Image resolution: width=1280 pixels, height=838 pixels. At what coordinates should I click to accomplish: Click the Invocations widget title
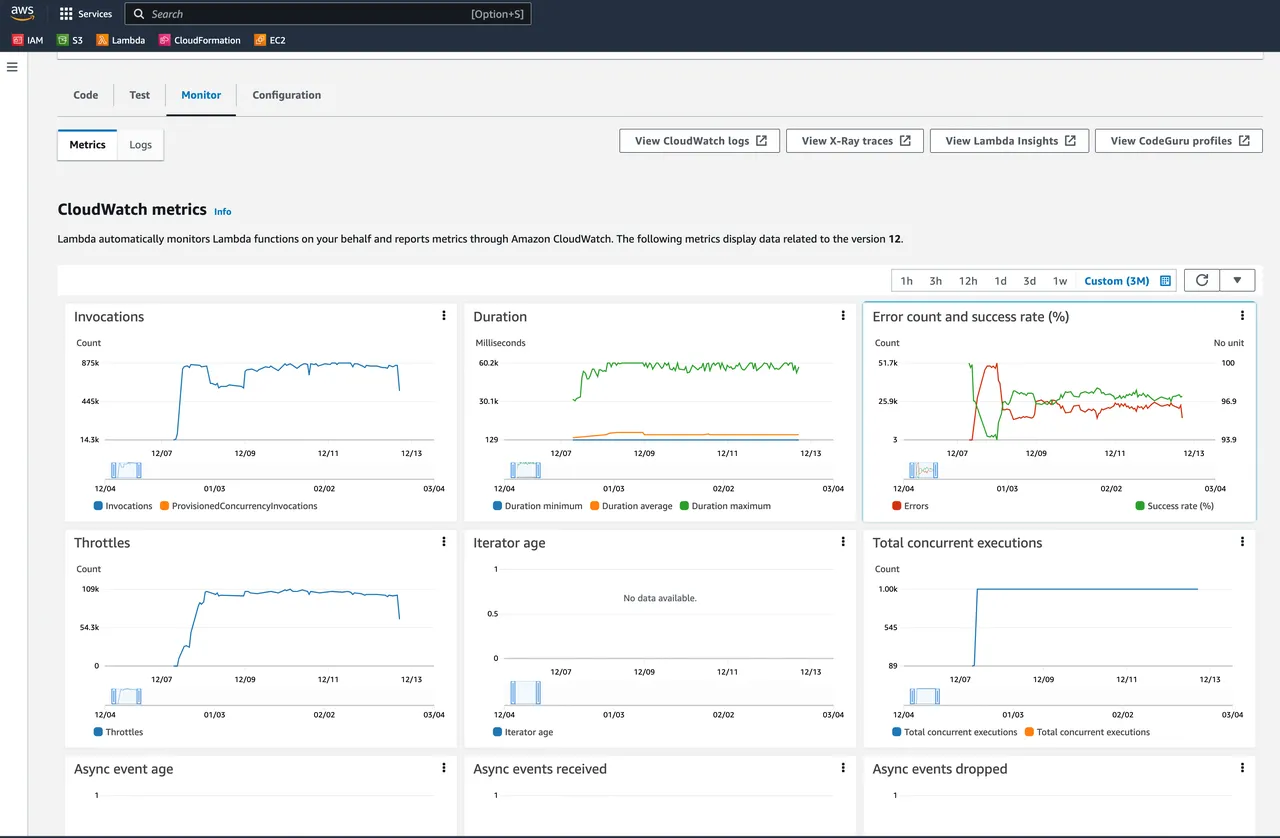click(109, 317)
